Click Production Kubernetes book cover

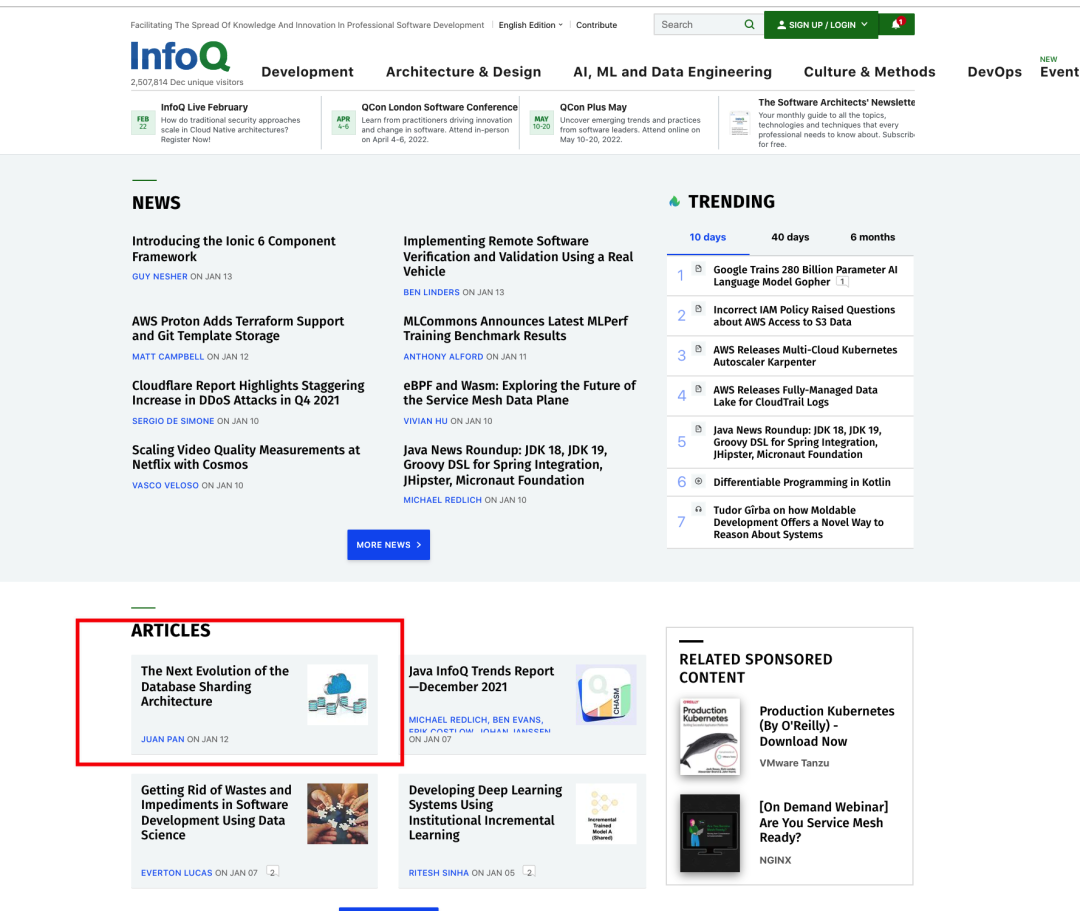point(709,736)
